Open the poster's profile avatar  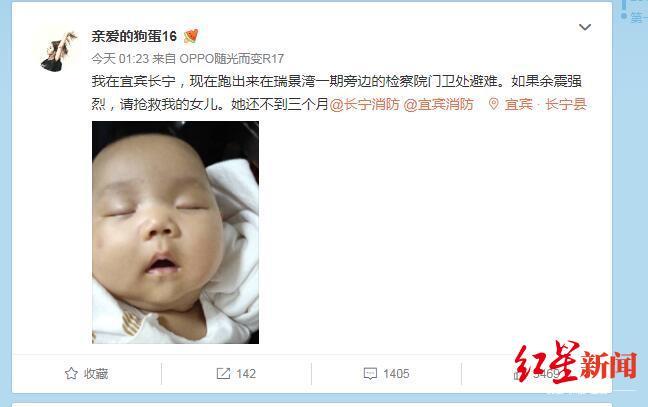pos(58,51)
